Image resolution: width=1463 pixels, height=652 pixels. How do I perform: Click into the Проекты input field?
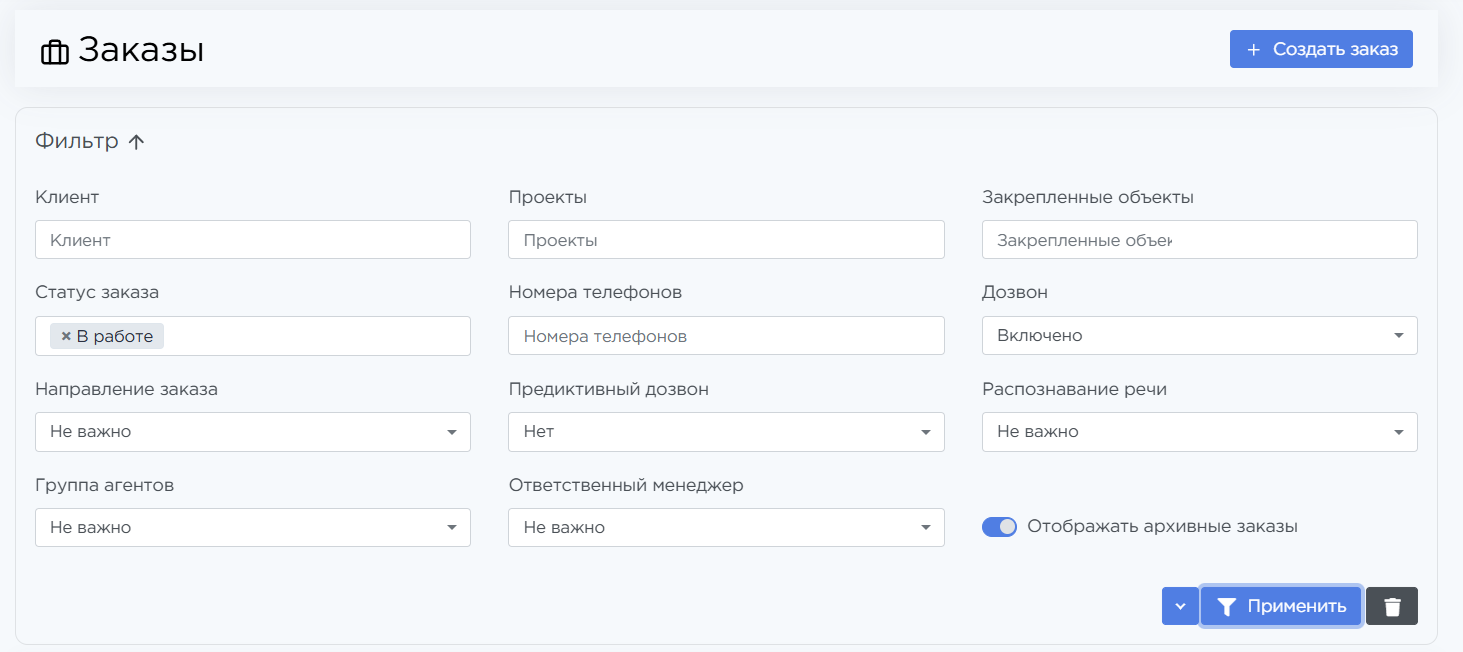pyautogui.click(x=726, y=240)
